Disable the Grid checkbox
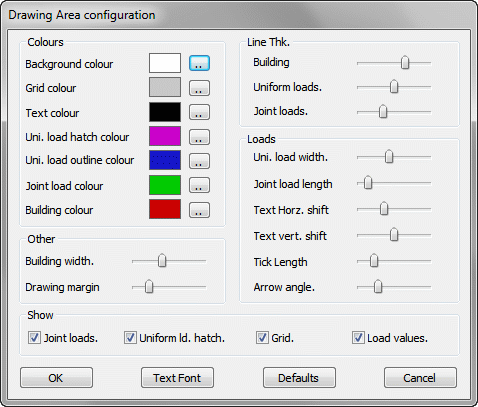 pyautogui.click(x=262, y=338)
